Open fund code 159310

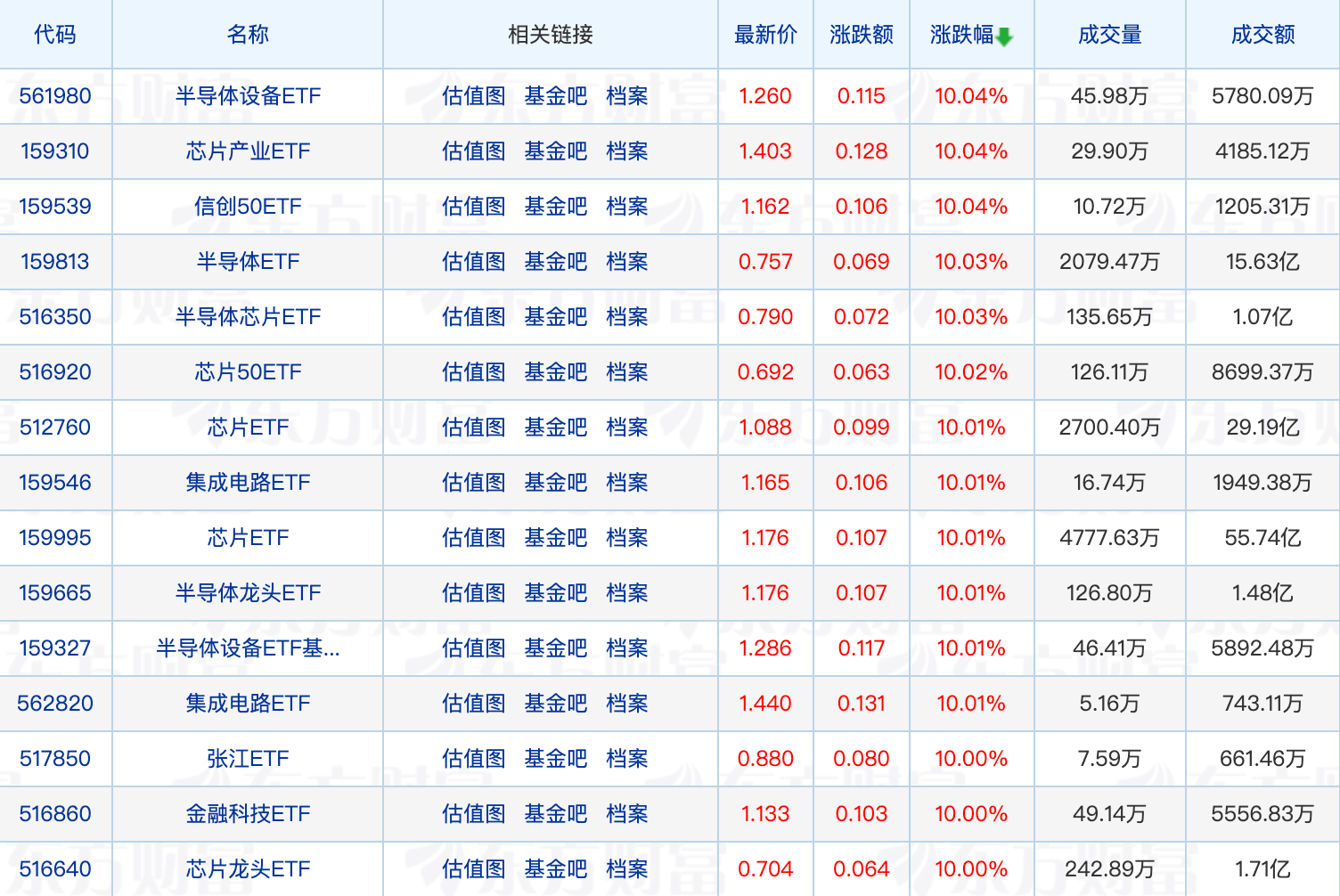[x=55, y=151]
